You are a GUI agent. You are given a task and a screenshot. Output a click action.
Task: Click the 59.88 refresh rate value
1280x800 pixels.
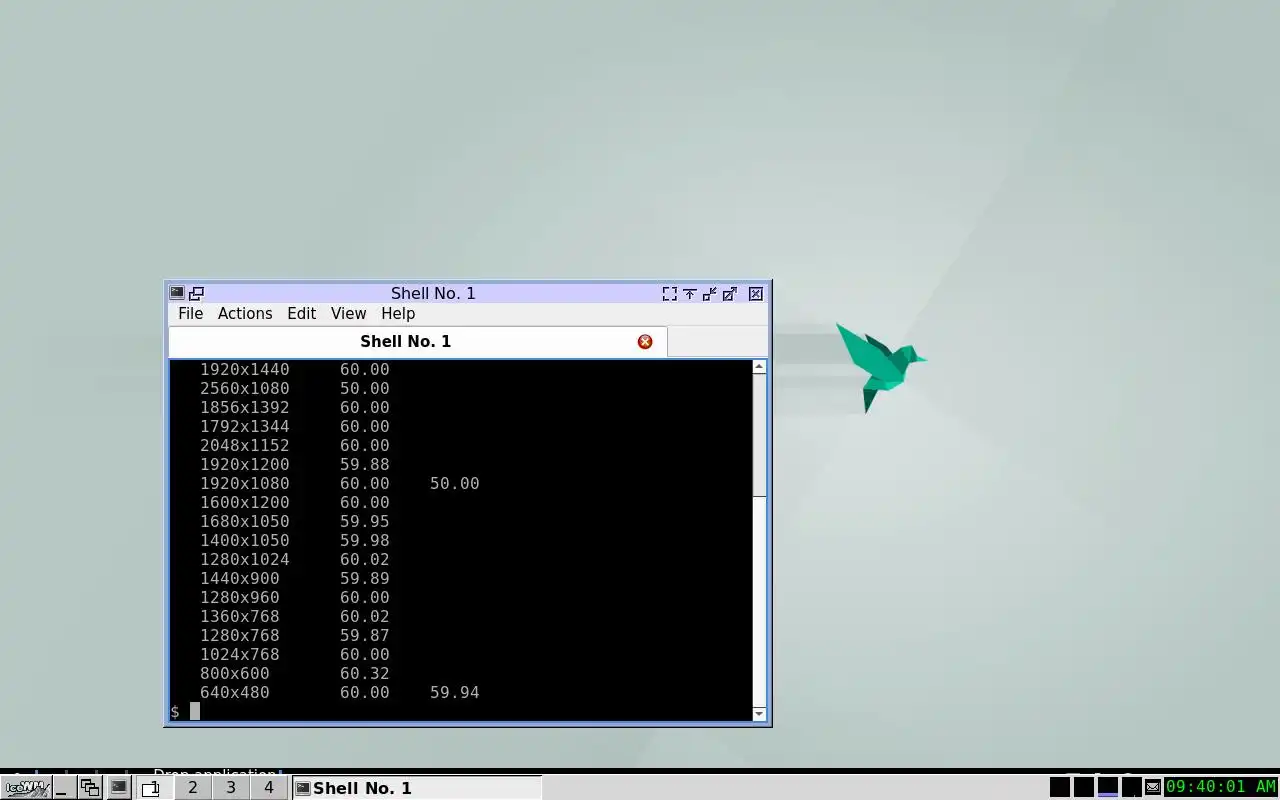click(365, 465)
